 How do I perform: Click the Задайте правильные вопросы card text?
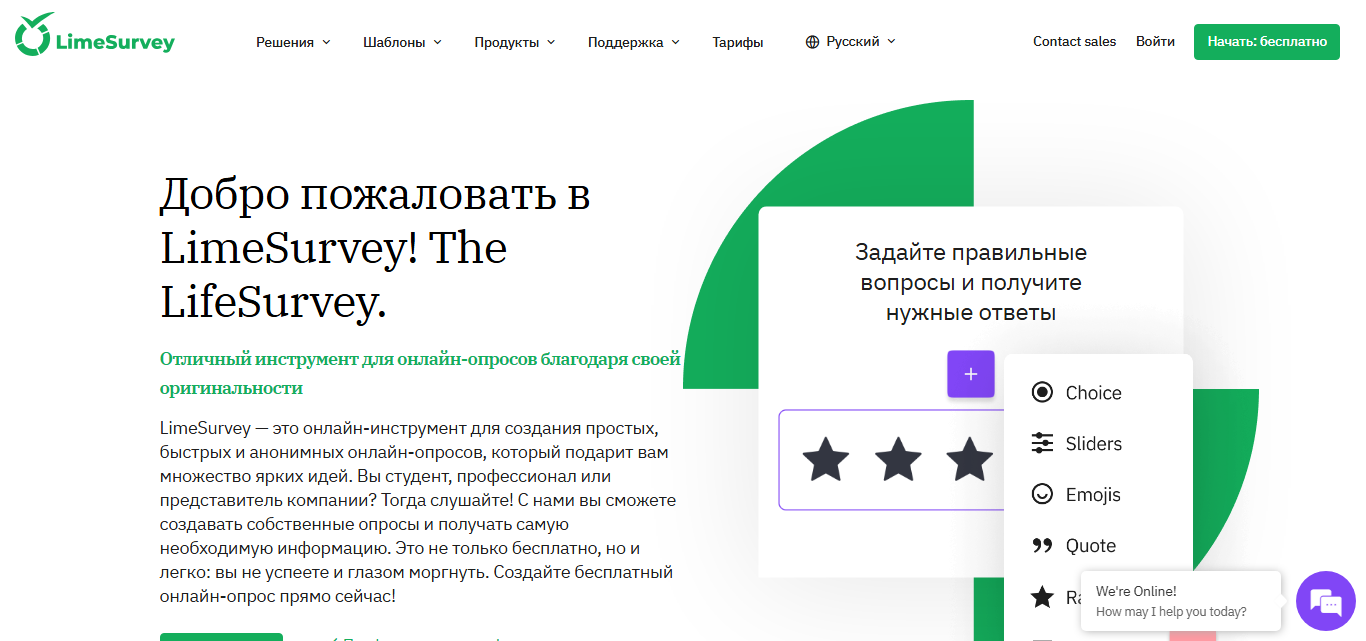971,282
